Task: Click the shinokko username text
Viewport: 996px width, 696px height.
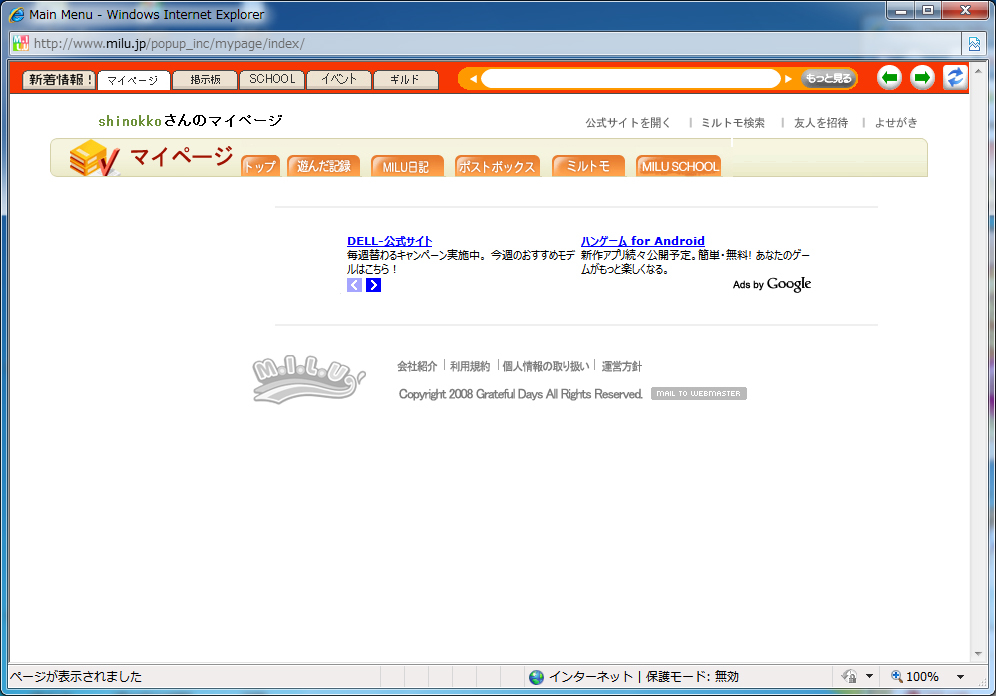Action: pos(130,121)
